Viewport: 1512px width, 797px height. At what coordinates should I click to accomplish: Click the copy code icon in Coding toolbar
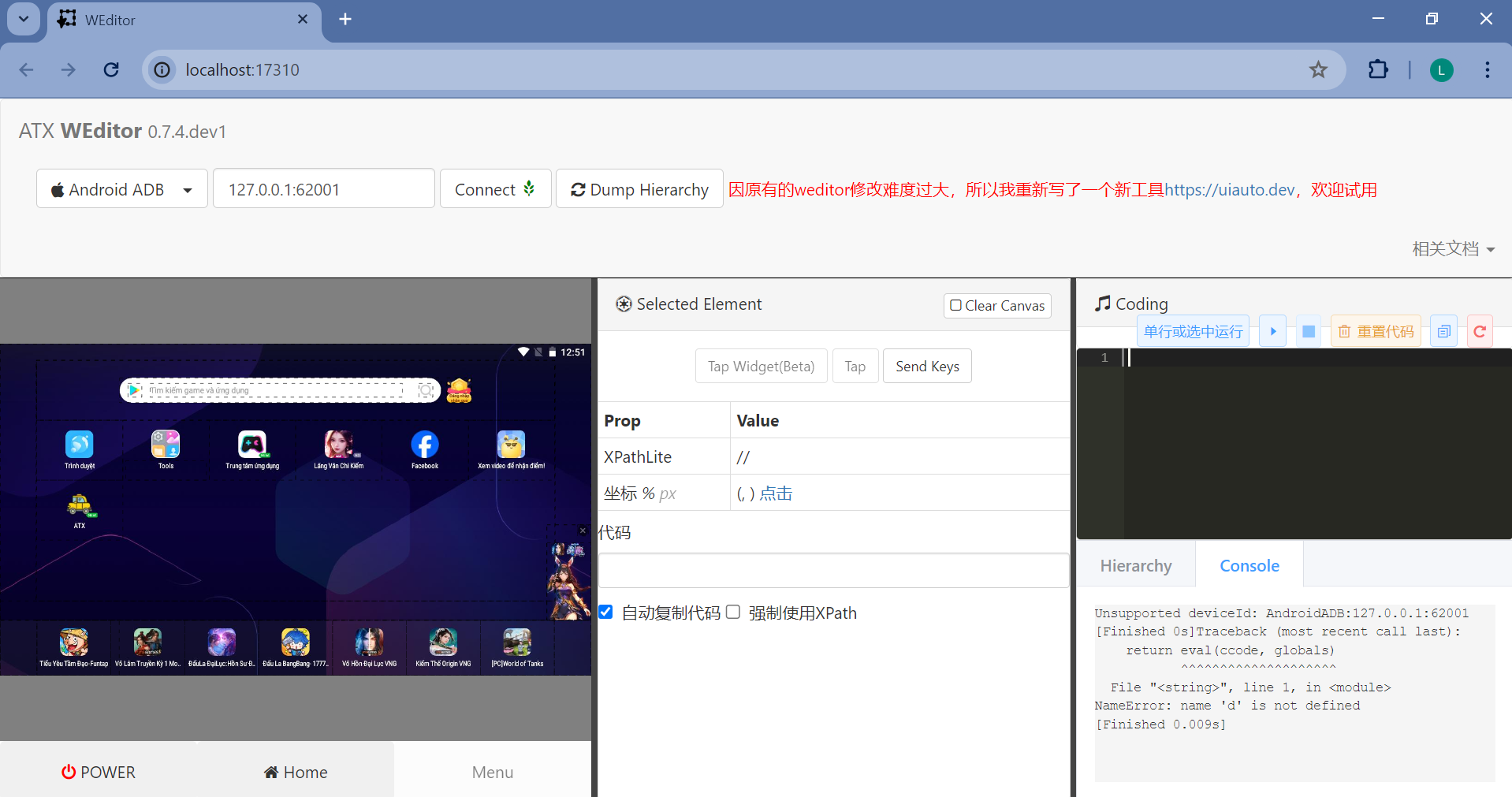pos(1443,331)
